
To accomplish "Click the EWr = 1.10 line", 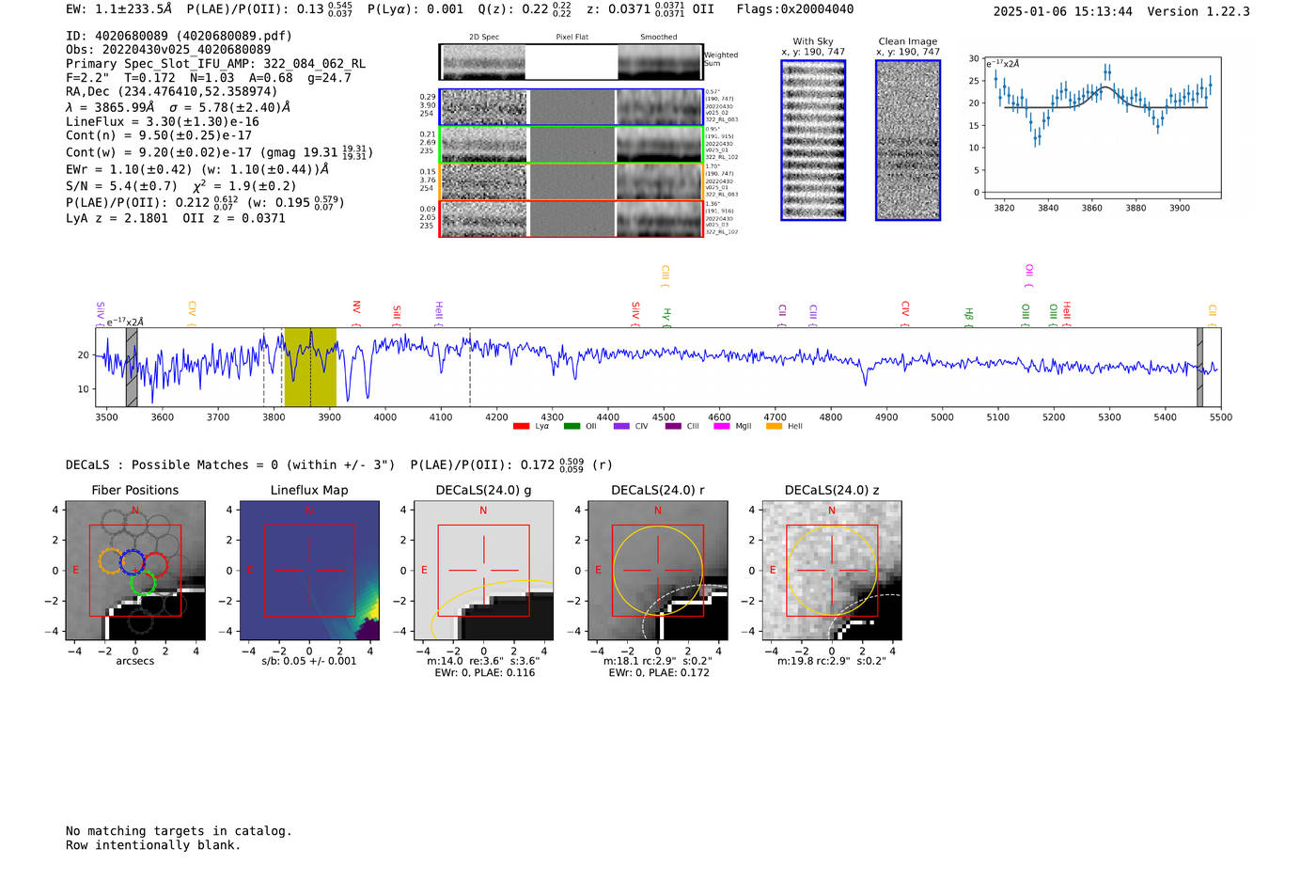I will point(197,169).
